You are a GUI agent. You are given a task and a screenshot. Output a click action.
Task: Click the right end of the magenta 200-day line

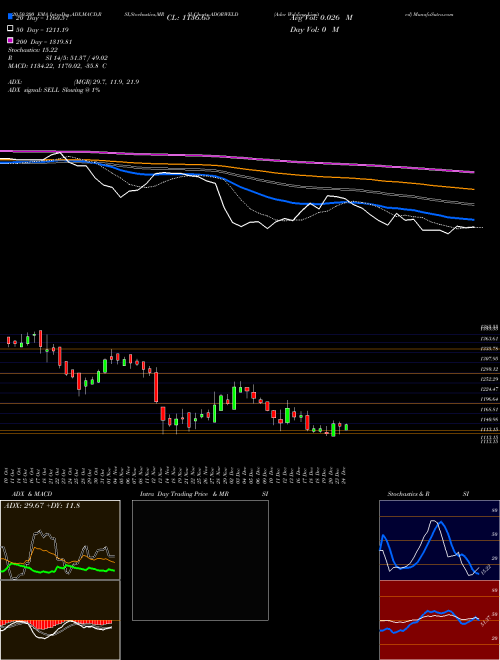[x=473, y=172]
